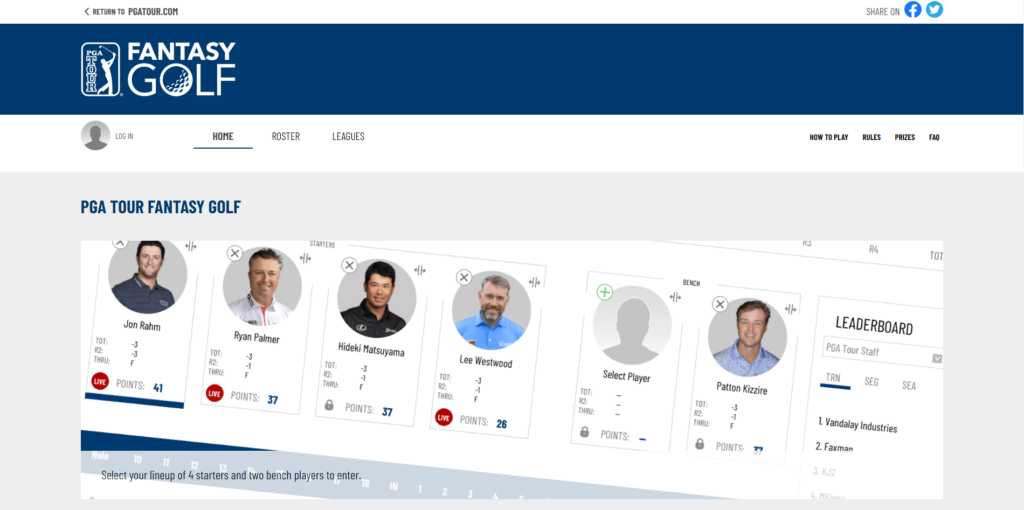Remove Lee Westwood with the X icon
This screenshot has height=510, width=1024.
tap(464, 277)
